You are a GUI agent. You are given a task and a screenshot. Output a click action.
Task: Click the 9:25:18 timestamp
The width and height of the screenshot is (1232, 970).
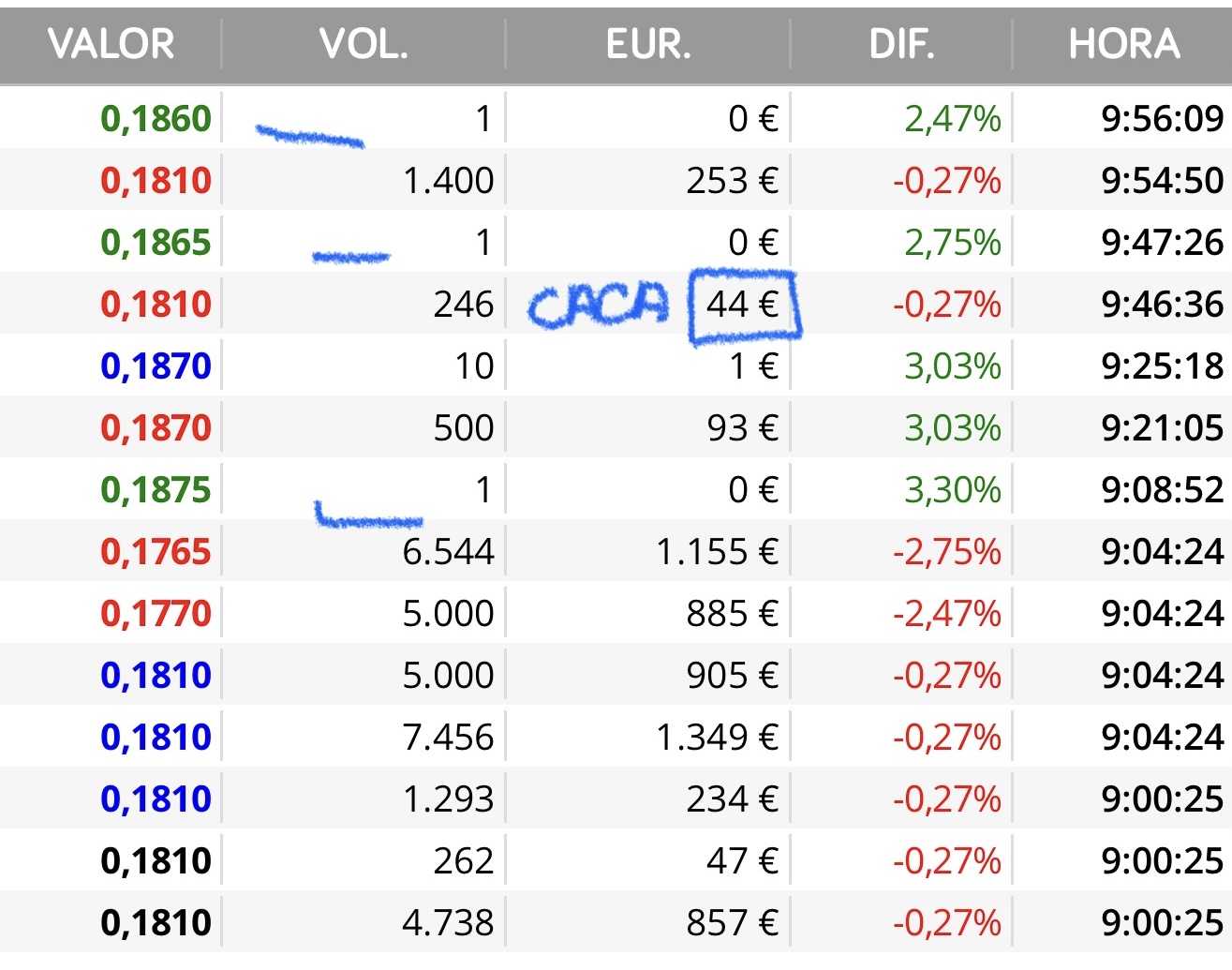pos(1163,366)
